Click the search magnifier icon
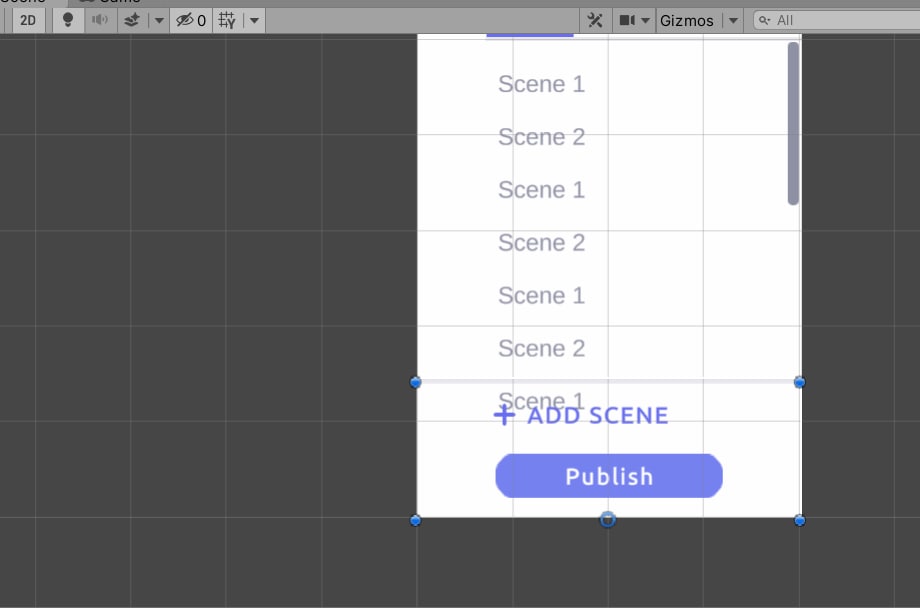Image resolution: width=920 pixels, height=608 pixels. [x=765, y=21]
